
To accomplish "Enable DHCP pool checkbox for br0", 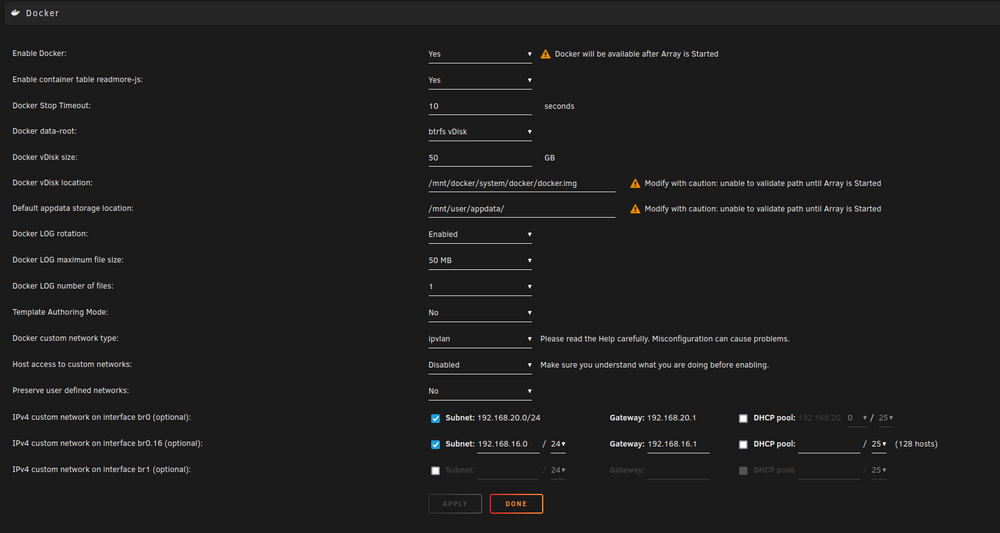I will point(743,418).
